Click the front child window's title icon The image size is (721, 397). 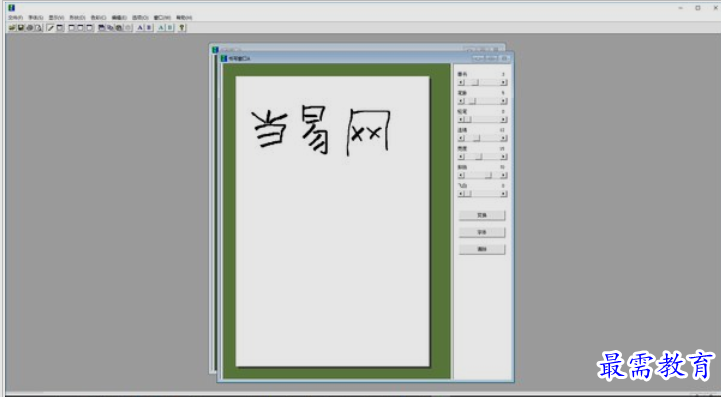224,58
